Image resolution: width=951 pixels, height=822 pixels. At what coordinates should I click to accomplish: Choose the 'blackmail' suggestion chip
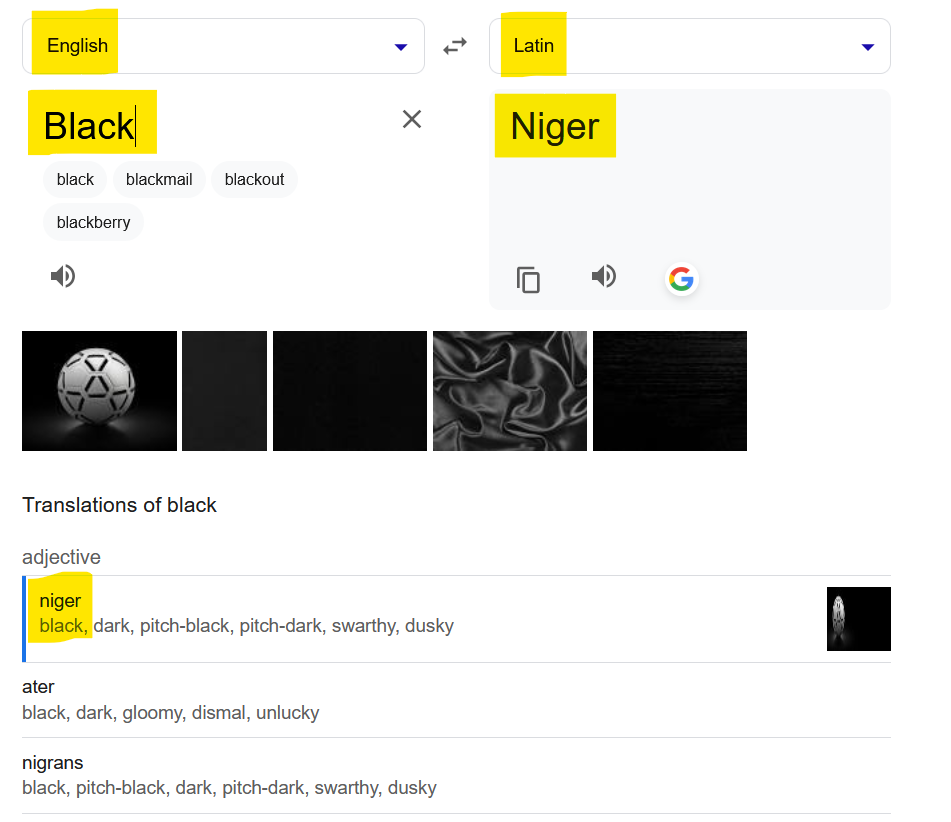tap(159, 180)
